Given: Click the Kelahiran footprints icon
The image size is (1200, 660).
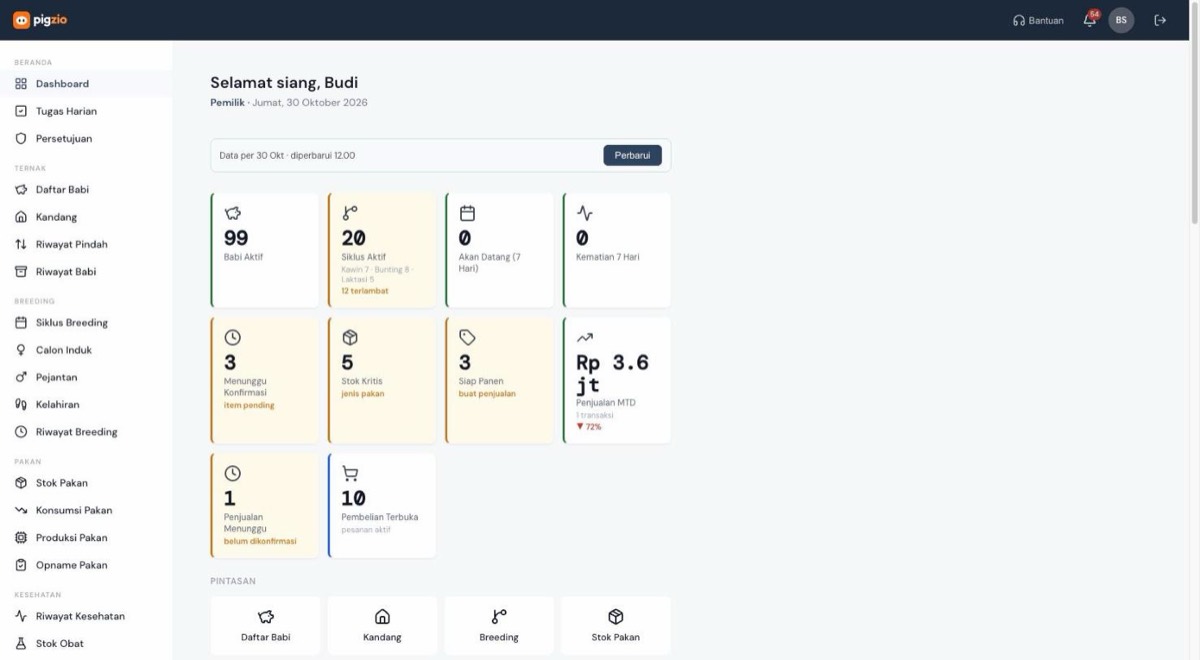Looking at the screenshot, I should pos(21,405).
